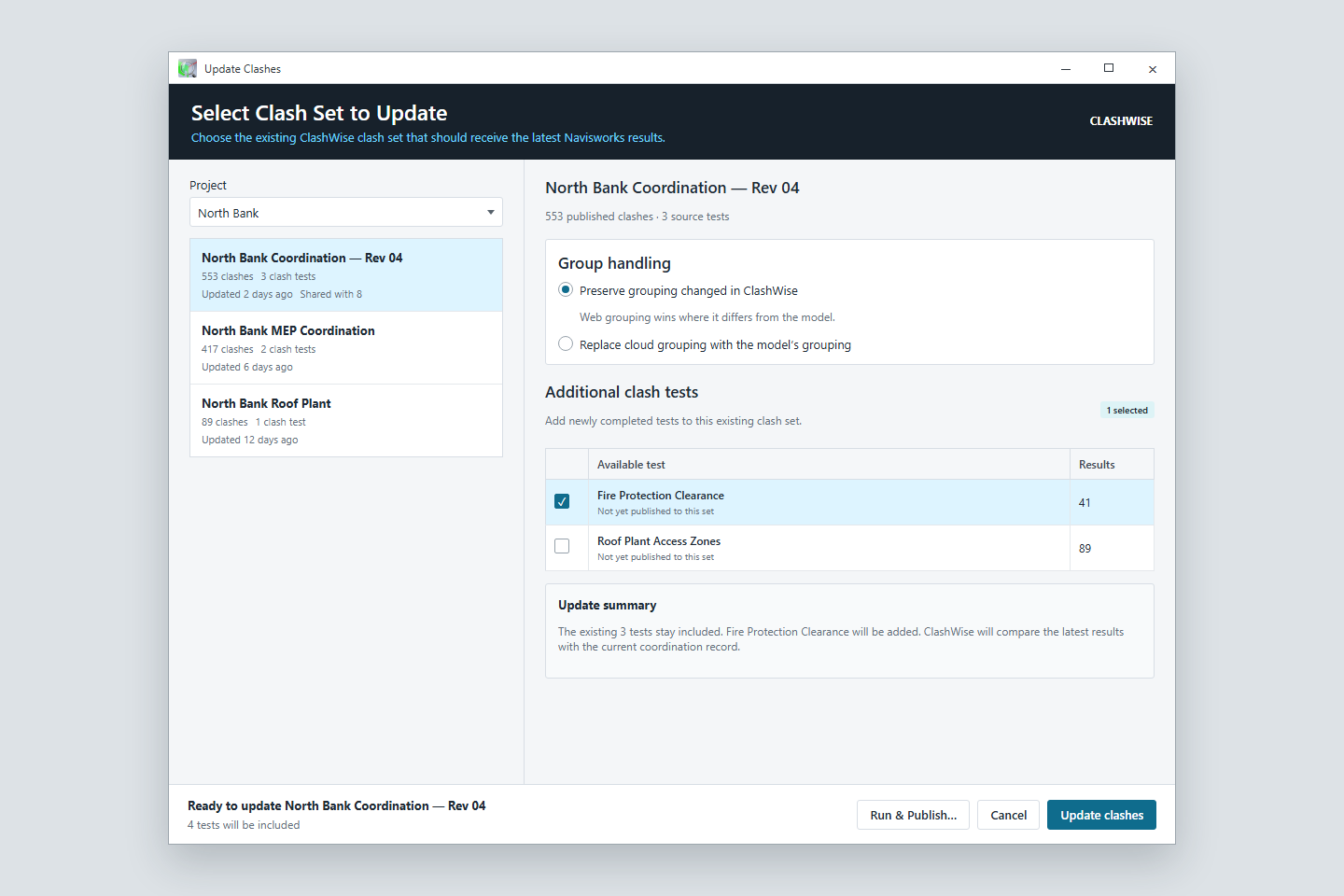1344x896 pixels.
Task: Minimize the Update Clashes window
Action: (1066, 68)
